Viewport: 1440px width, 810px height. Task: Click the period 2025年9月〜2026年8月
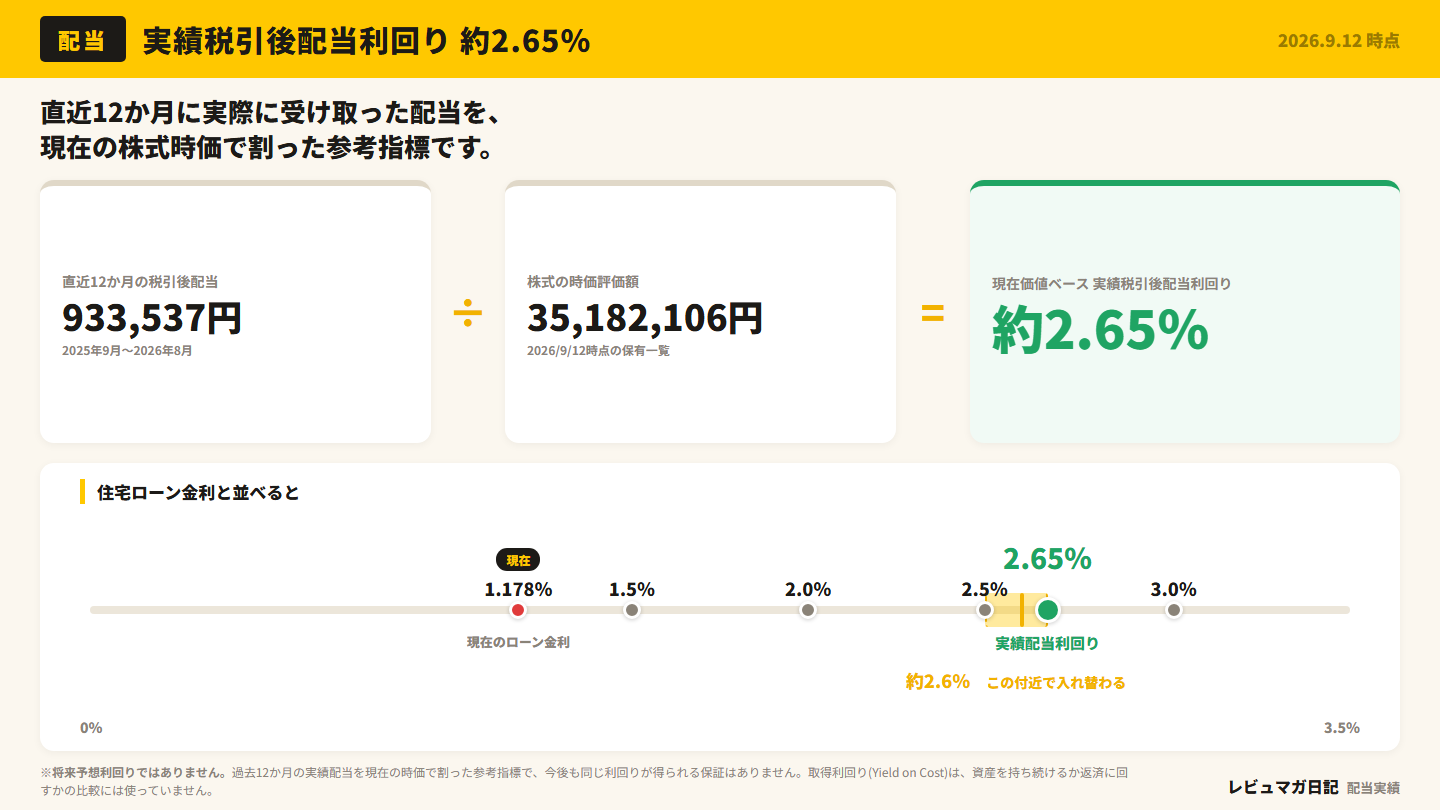[127, 351]
